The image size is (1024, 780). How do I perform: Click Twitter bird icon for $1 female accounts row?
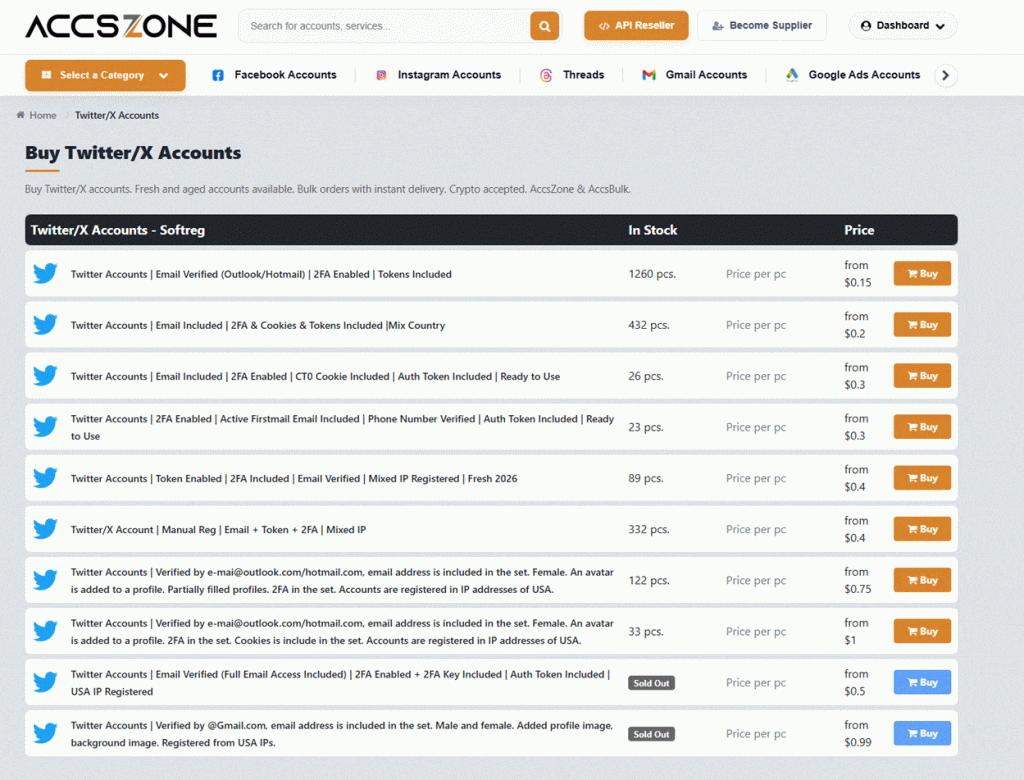coord(45,631)
